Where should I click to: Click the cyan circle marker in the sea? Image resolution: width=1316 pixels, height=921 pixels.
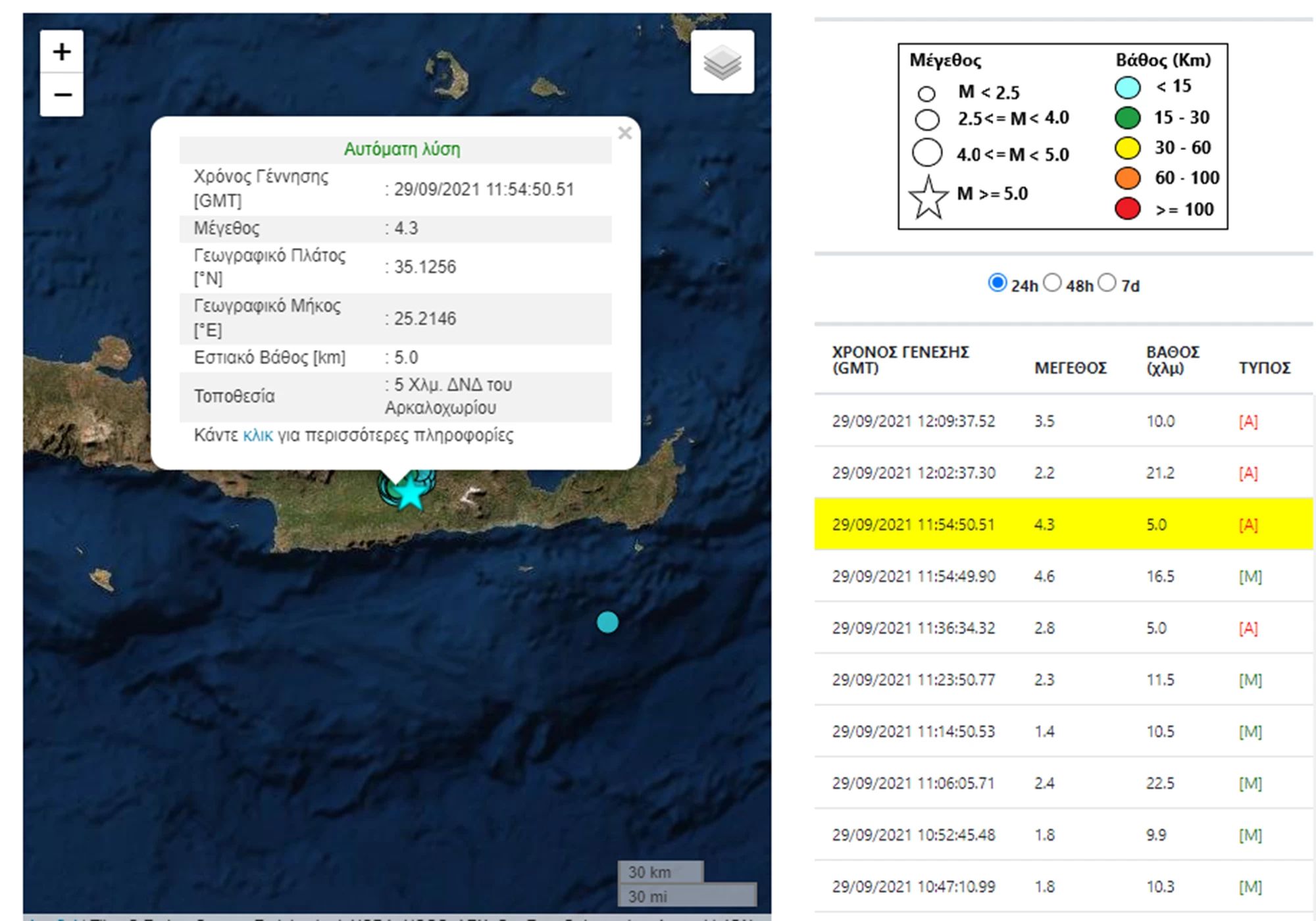click(x=607, y=622)
